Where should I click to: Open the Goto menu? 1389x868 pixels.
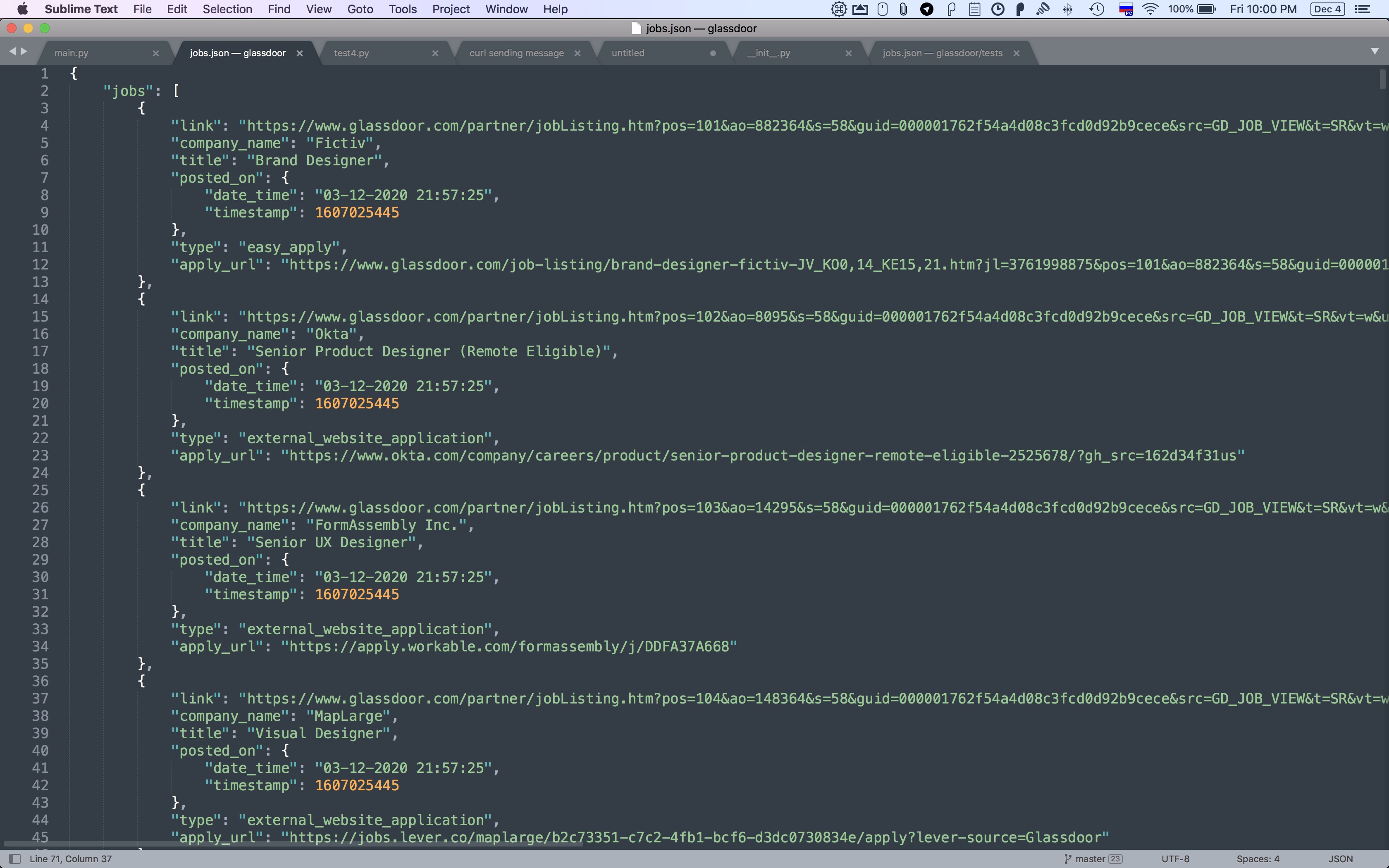click(x=360, y=9)
